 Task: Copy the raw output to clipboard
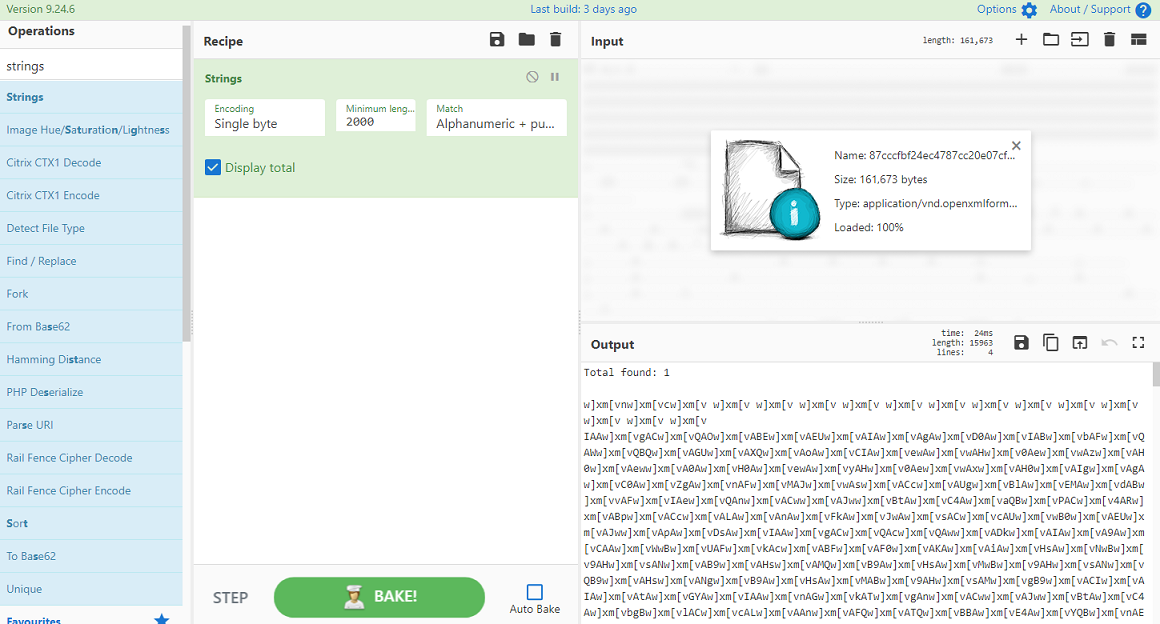click(x=1051, y=343)
